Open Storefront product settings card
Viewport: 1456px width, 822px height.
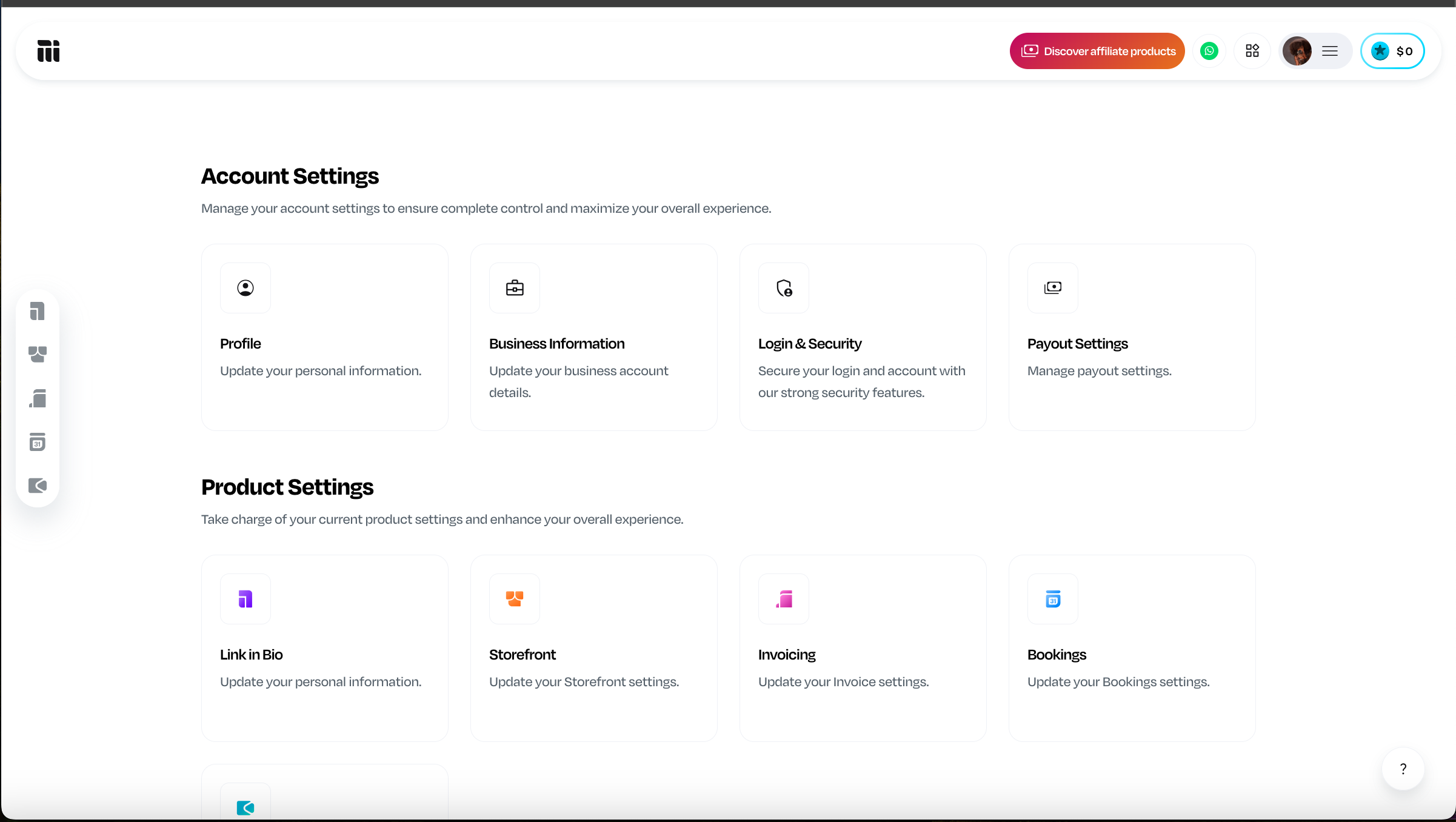[594, 649]
